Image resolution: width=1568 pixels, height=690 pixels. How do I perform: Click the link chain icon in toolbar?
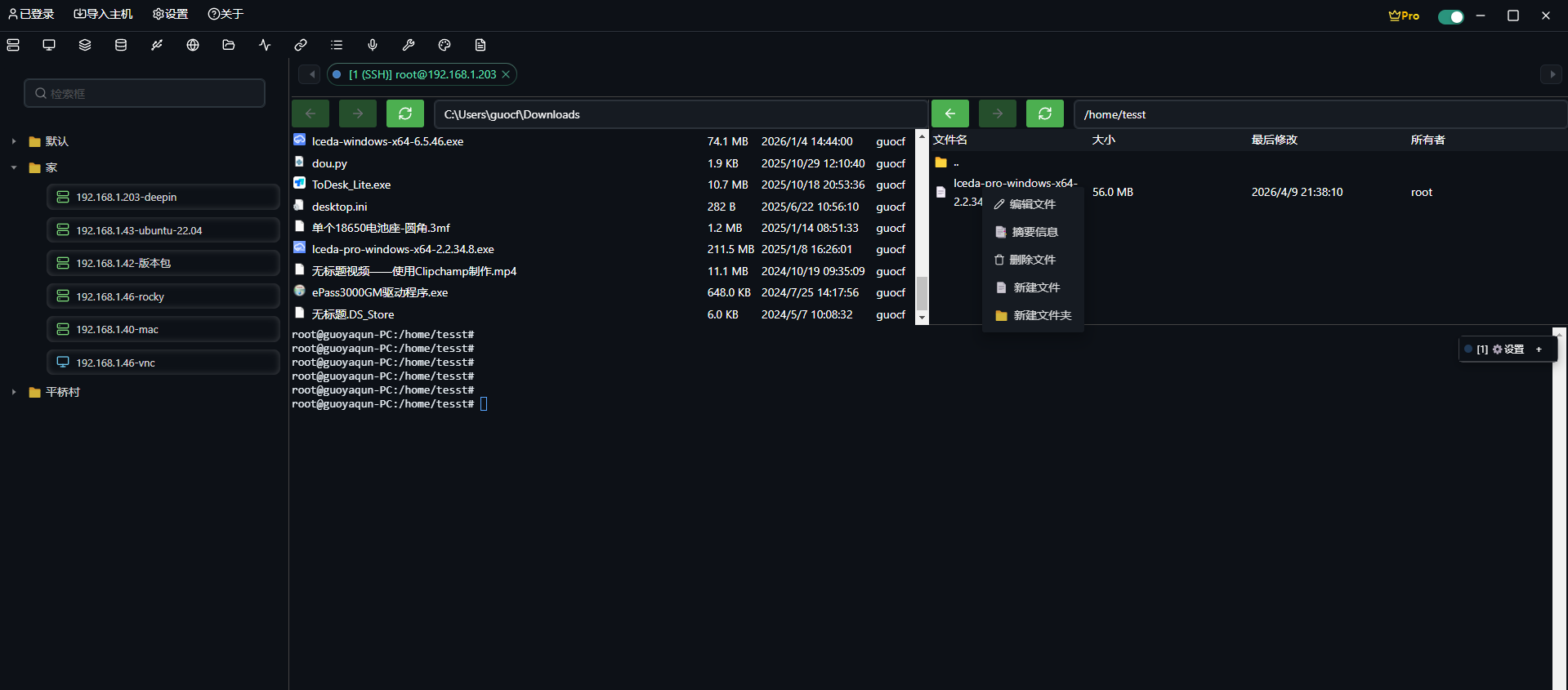point(301,45)
